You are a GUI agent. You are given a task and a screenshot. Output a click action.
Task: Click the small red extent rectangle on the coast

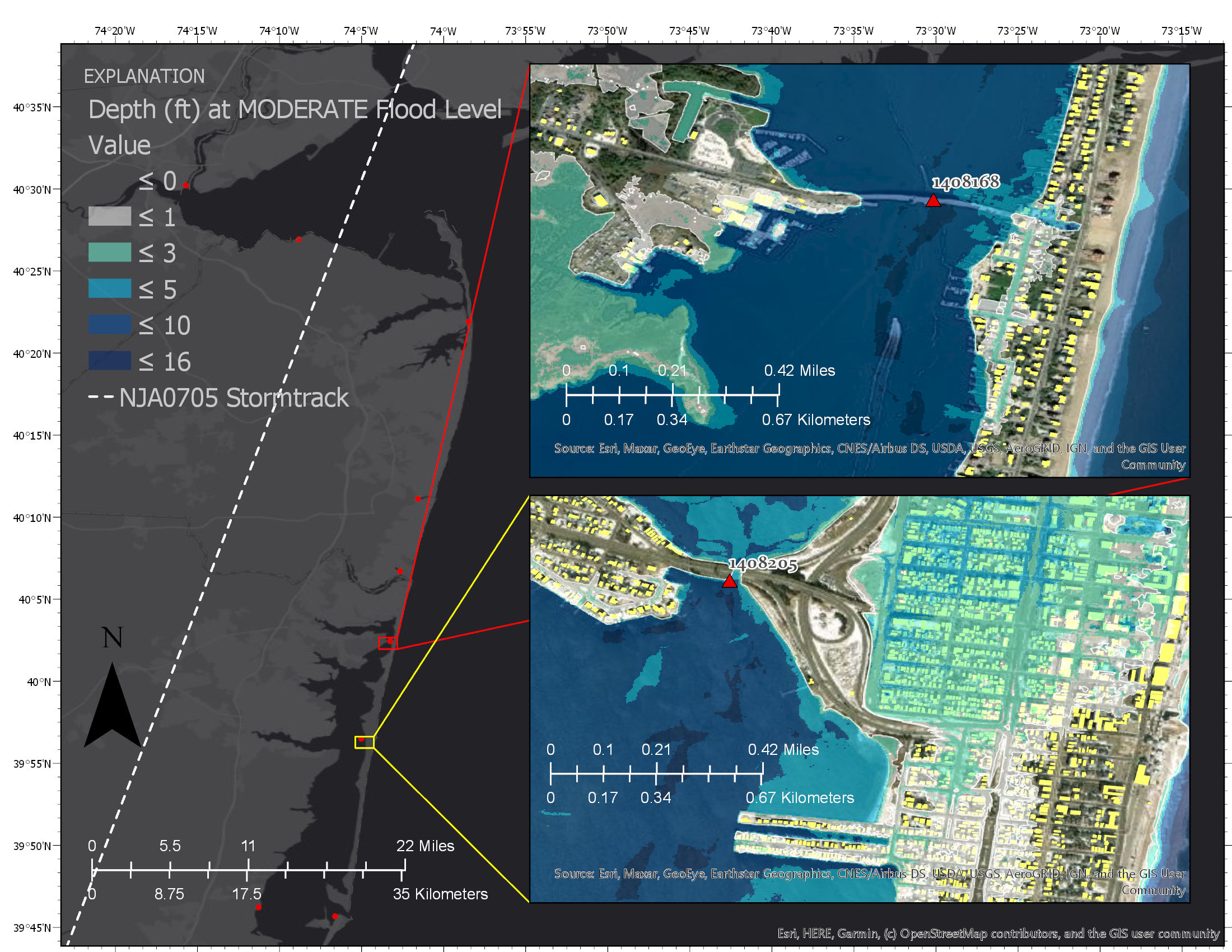tap(388, 643)
